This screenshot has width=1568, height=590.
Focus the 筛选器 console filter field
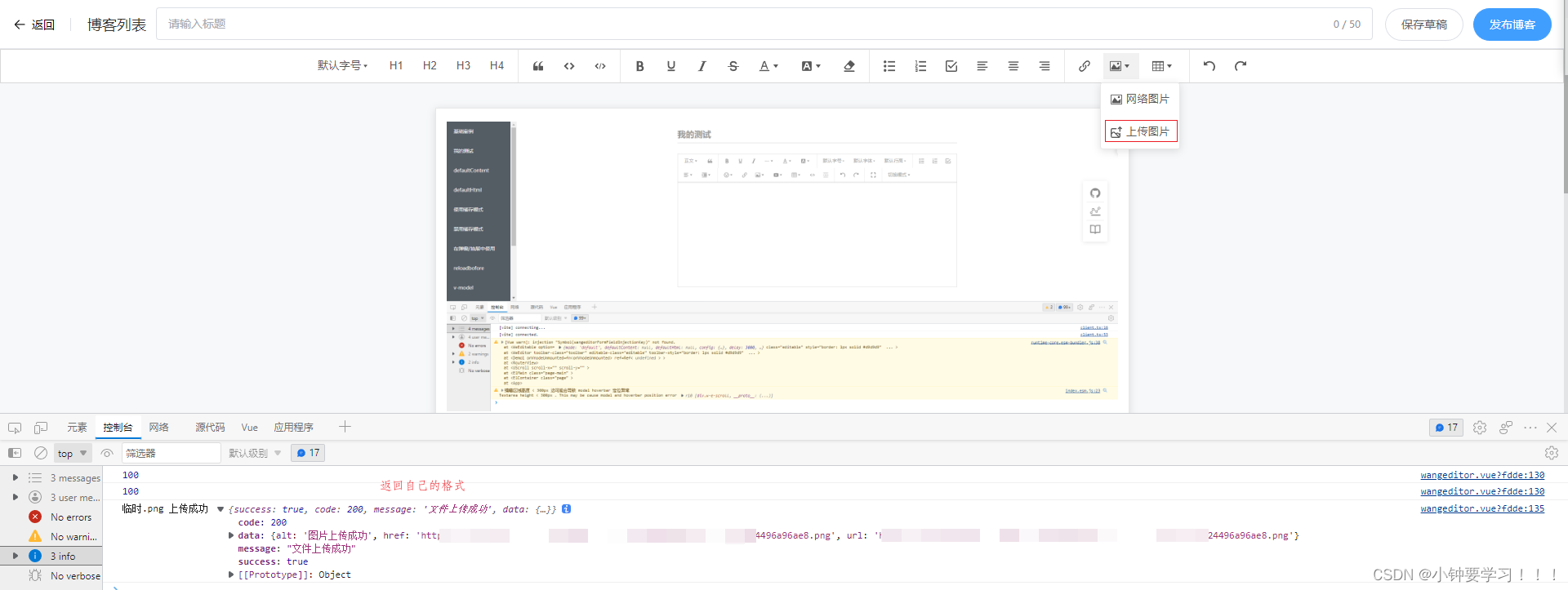coord(171,453)
